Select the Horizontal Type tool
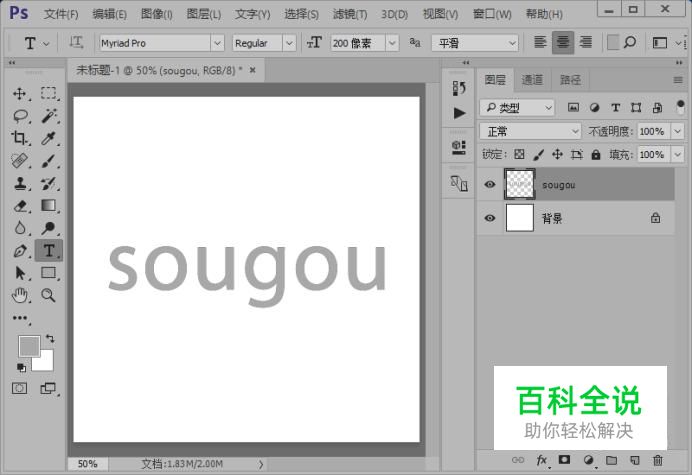 point(49,251)
